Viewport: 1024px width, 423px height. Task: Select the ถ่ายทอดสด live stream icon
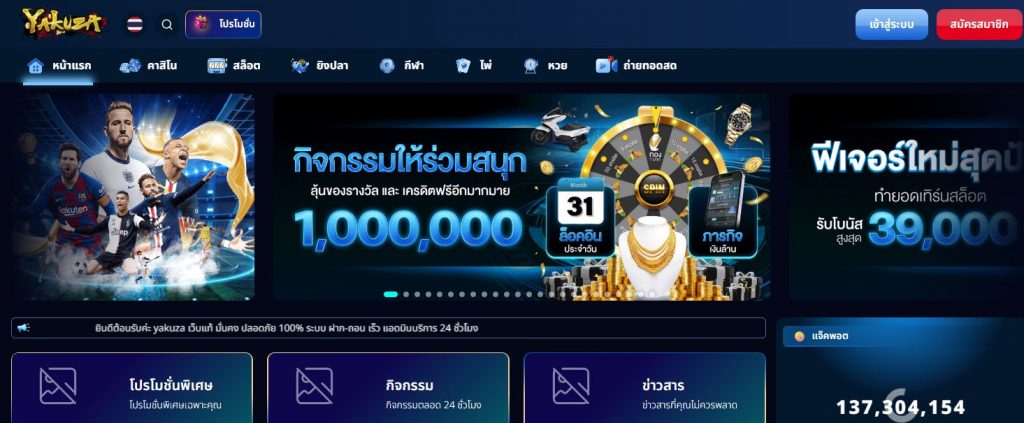pos(606,65)
